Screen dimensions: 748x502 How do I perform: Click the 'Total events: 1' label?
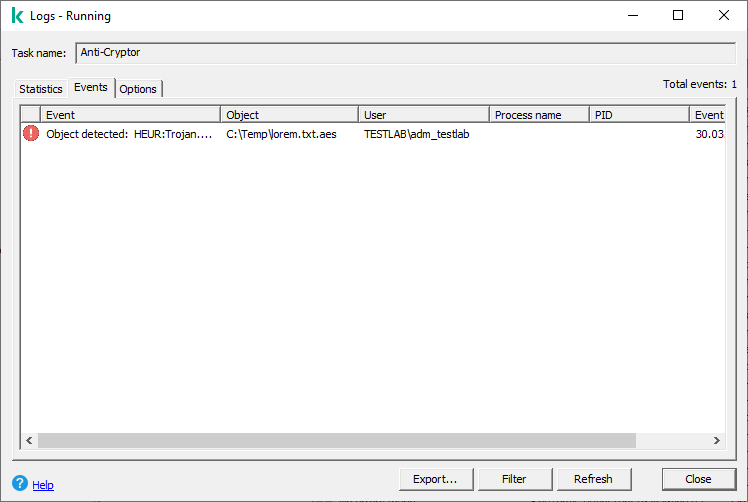click(700, 84)
